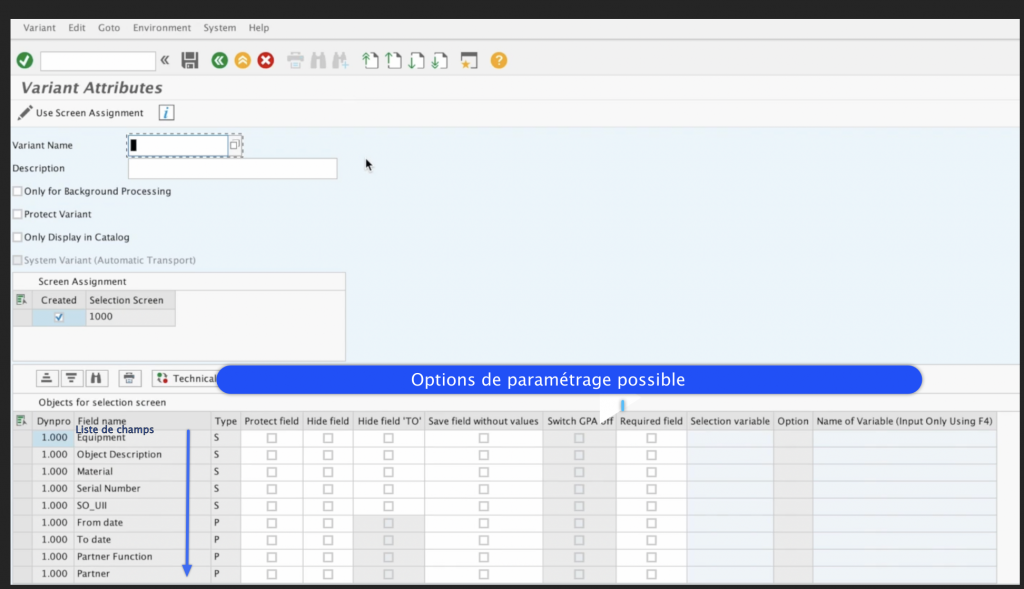1024x589 pixels.
Task: Click the blue information icon
Action: [167, 113]
